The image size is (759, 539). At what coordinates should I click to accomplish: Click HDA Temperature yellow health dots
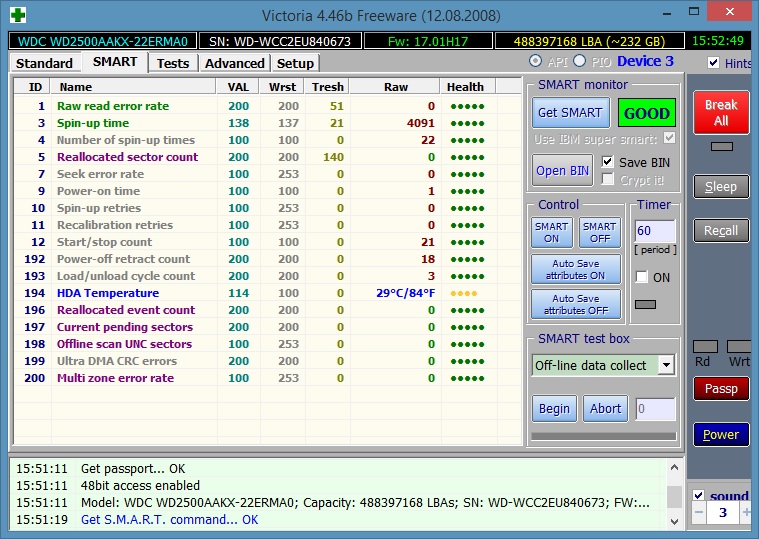click(464, 293)
